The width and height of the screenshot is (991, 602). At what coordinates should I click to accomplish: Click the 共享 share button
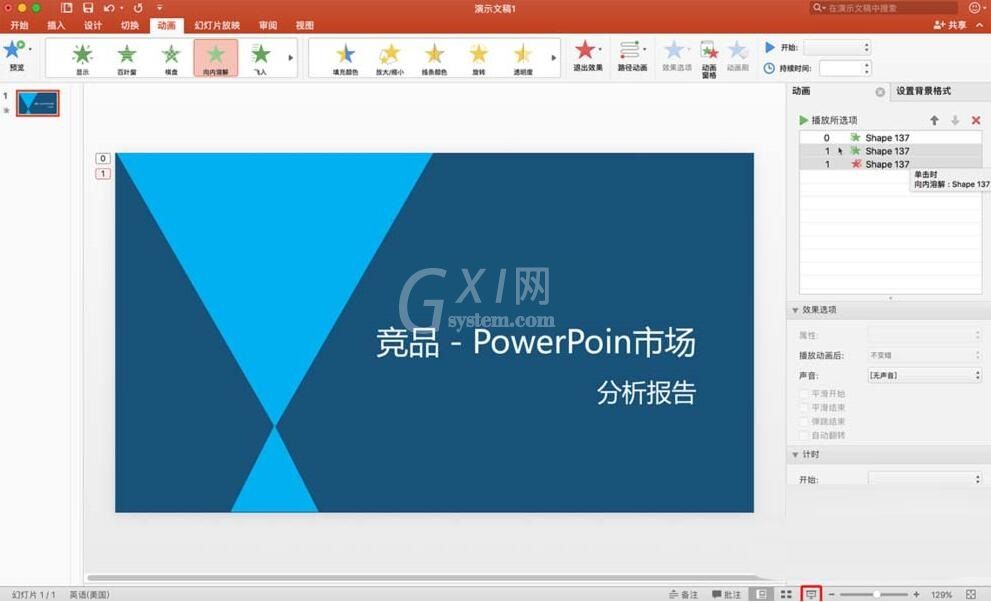(x=950, y=25)
